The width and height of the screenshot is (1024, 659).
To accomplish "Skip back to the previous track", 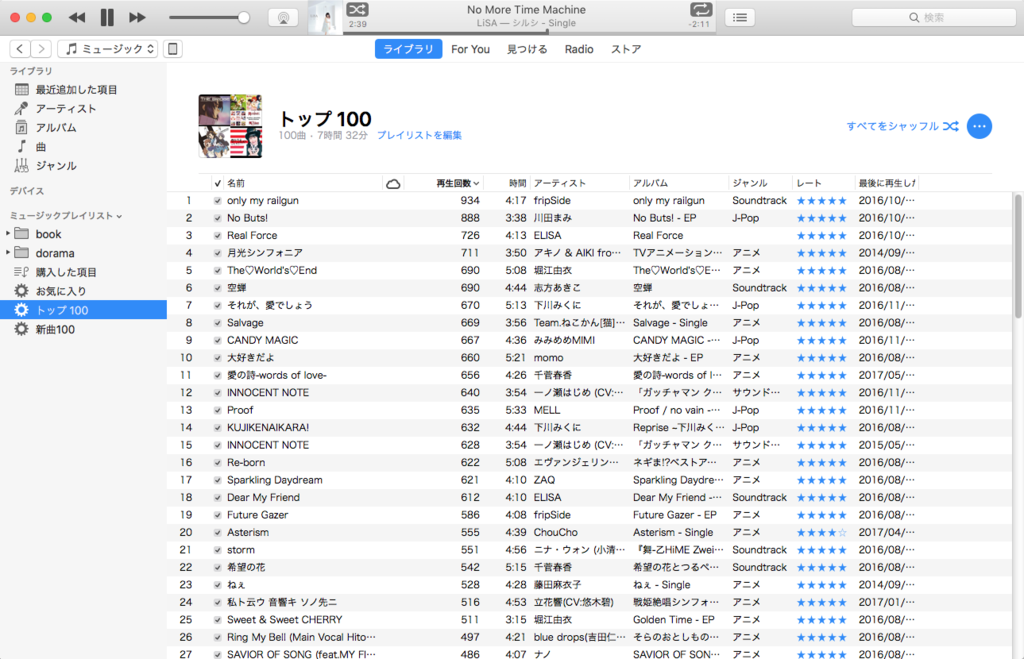I will coord(77,18).
